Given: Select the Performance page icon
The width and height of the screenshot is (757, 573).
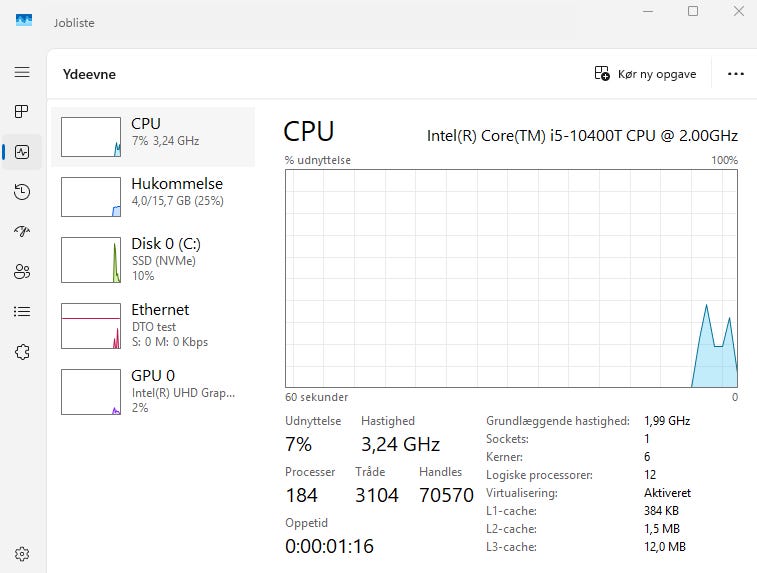Looking at the screenshot, I should pos(22,152).
